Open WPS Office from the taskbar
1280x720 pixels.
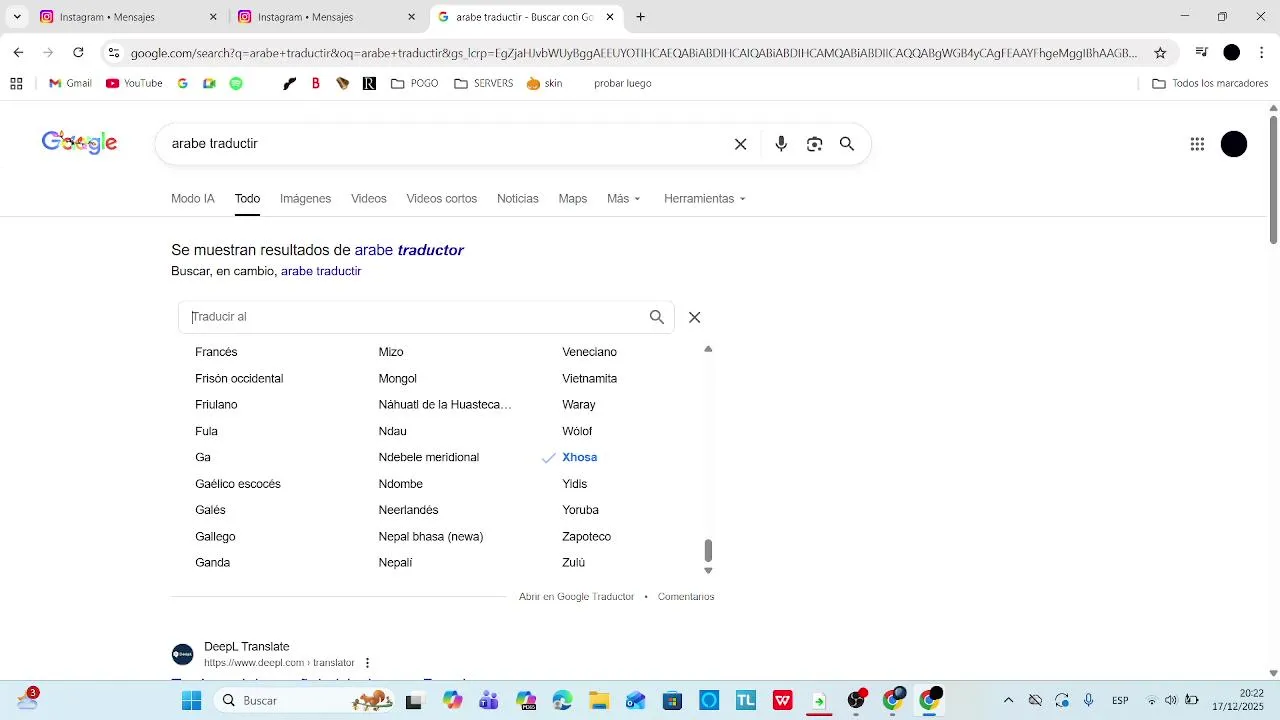point(783,700)
